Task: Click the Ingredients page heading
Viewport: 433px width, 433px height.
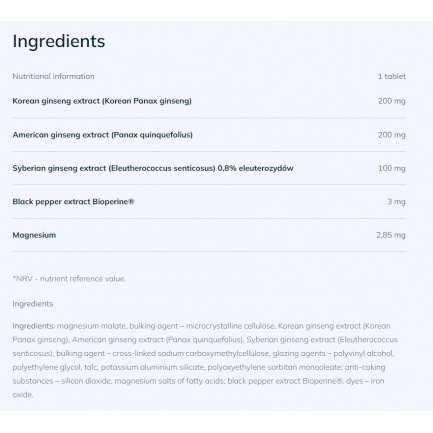Action: click(59, 42)
